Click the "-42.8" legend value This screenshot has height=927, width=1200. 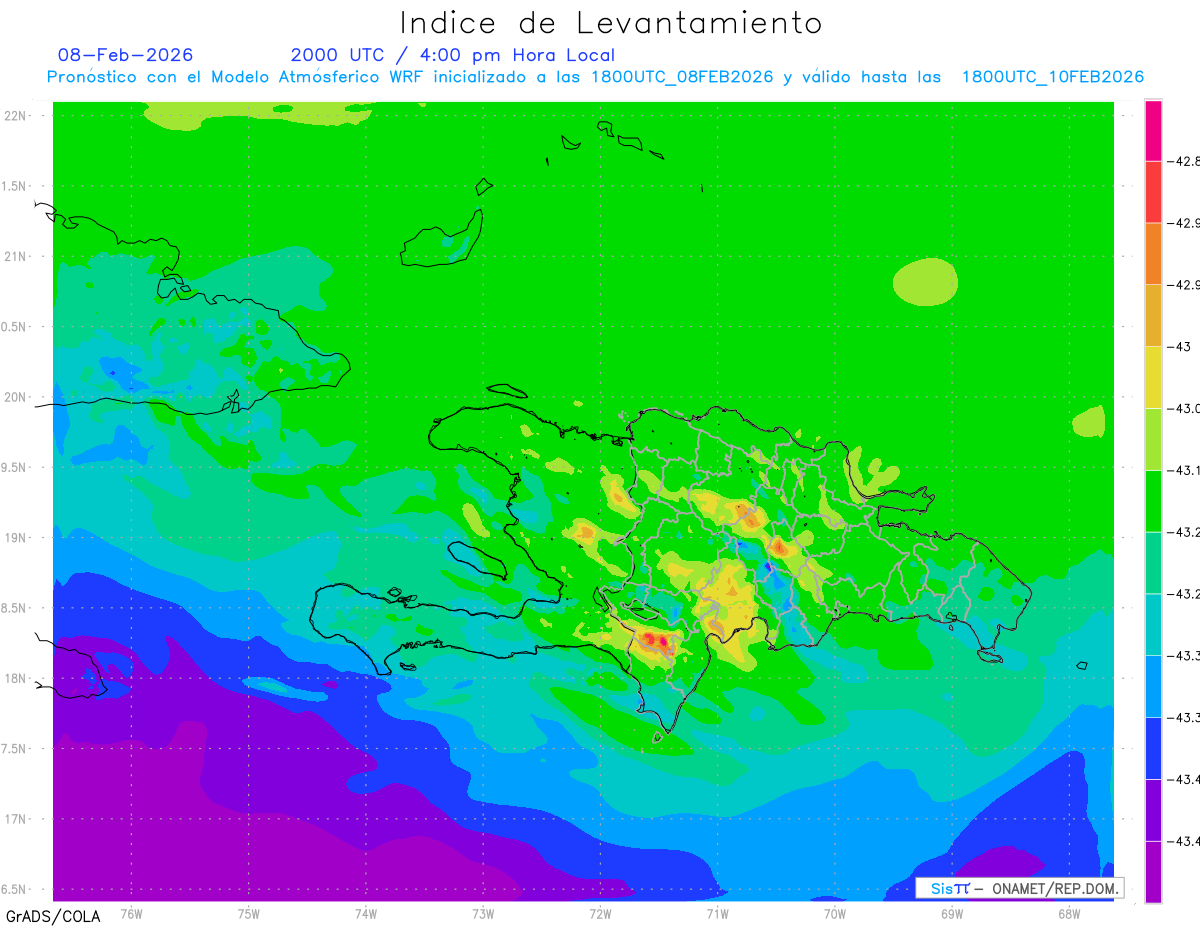1184,161
